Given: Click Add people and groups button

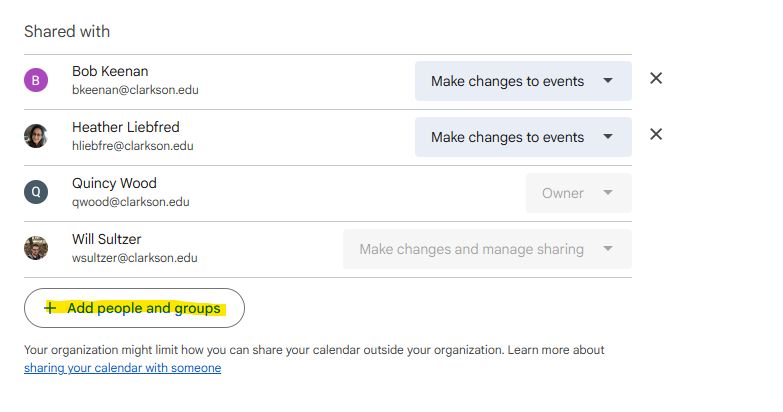Looking at the screenshot, I should coord(134,308).
